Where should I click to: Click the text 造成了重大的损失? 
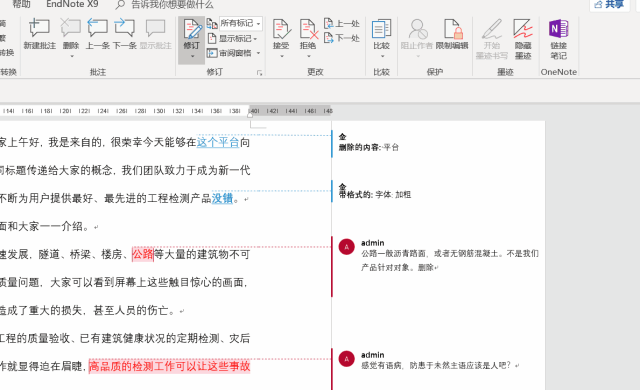pyautogui.click(x=42, y=310)
